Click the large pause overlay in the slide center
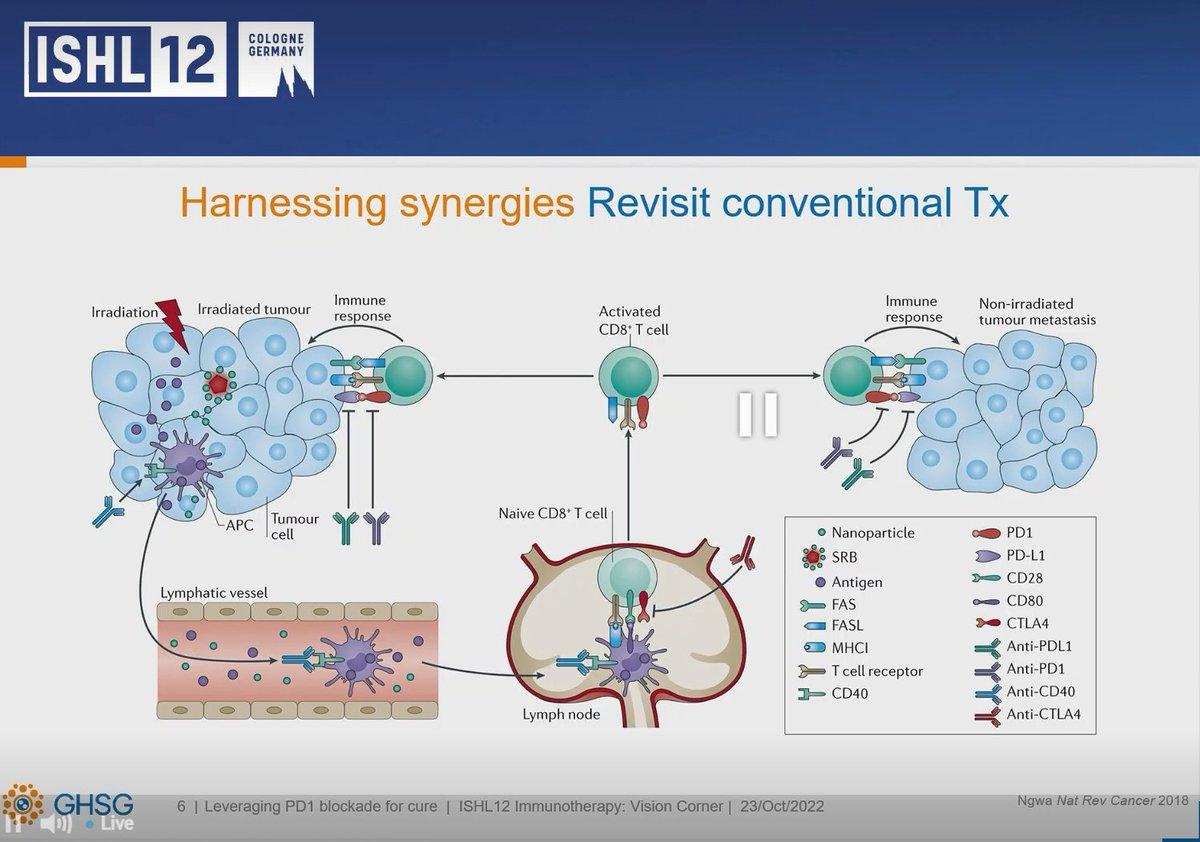1200x842 pixels. 758,413
